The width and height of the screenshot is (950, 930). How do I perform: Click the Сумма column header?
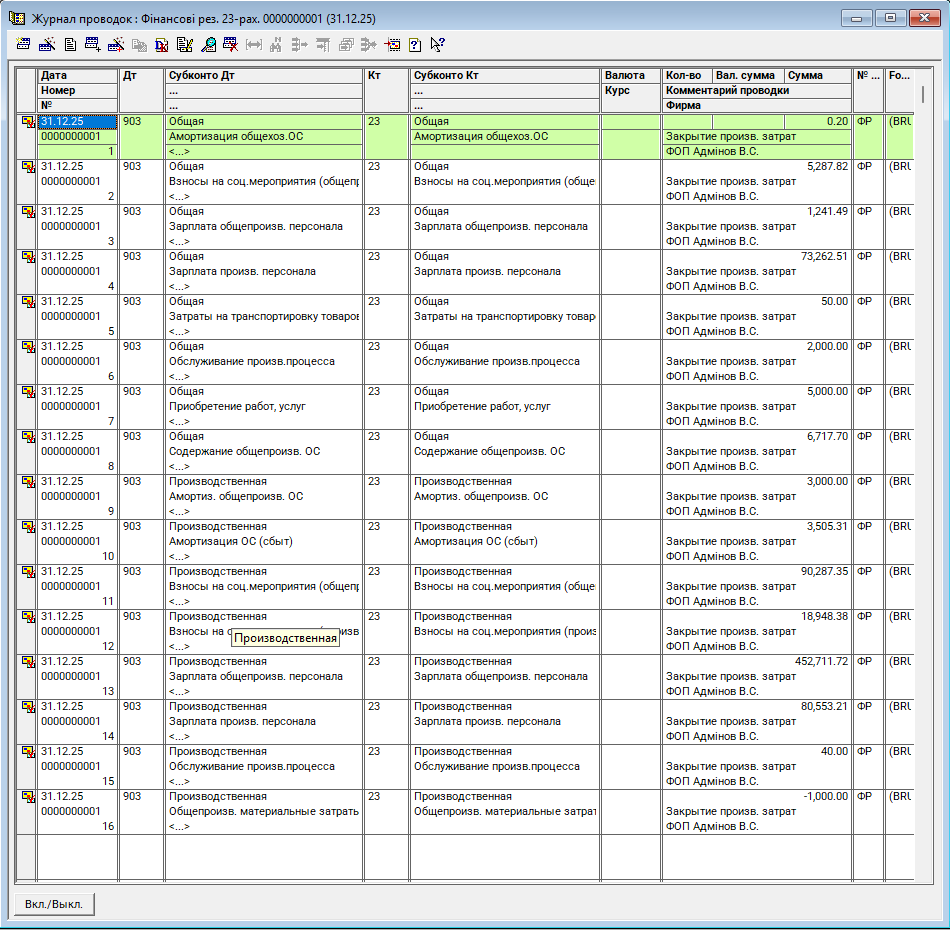click(817, 75)
